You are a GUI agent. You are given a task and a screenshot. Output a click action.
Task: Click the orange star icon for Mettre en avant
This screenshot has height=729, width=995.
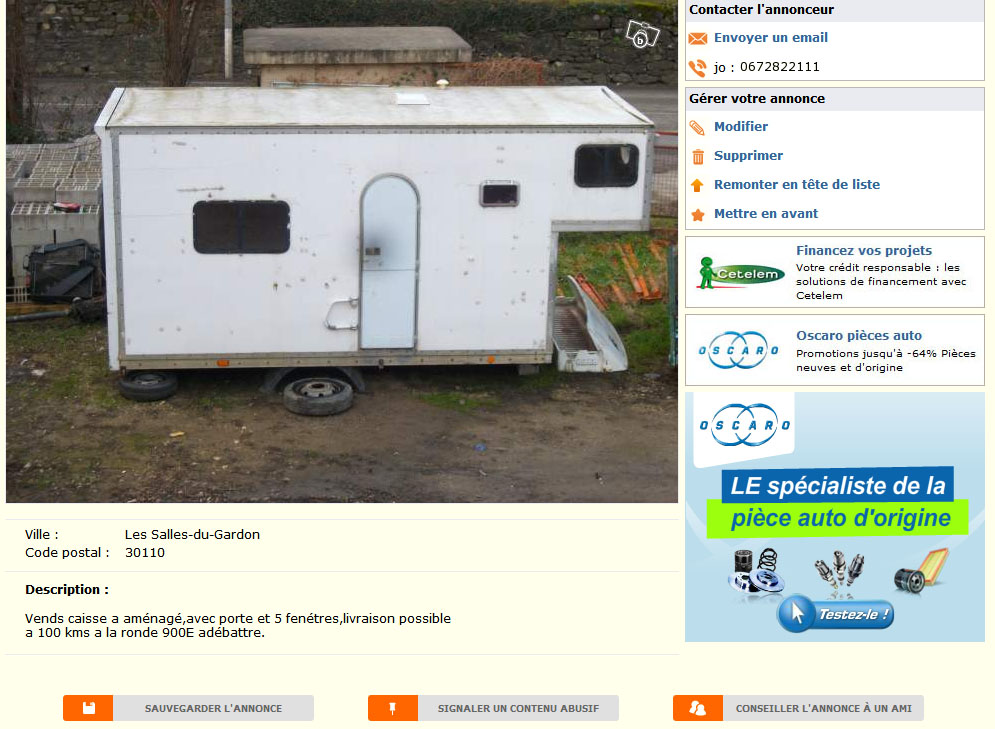click(697, 214)
